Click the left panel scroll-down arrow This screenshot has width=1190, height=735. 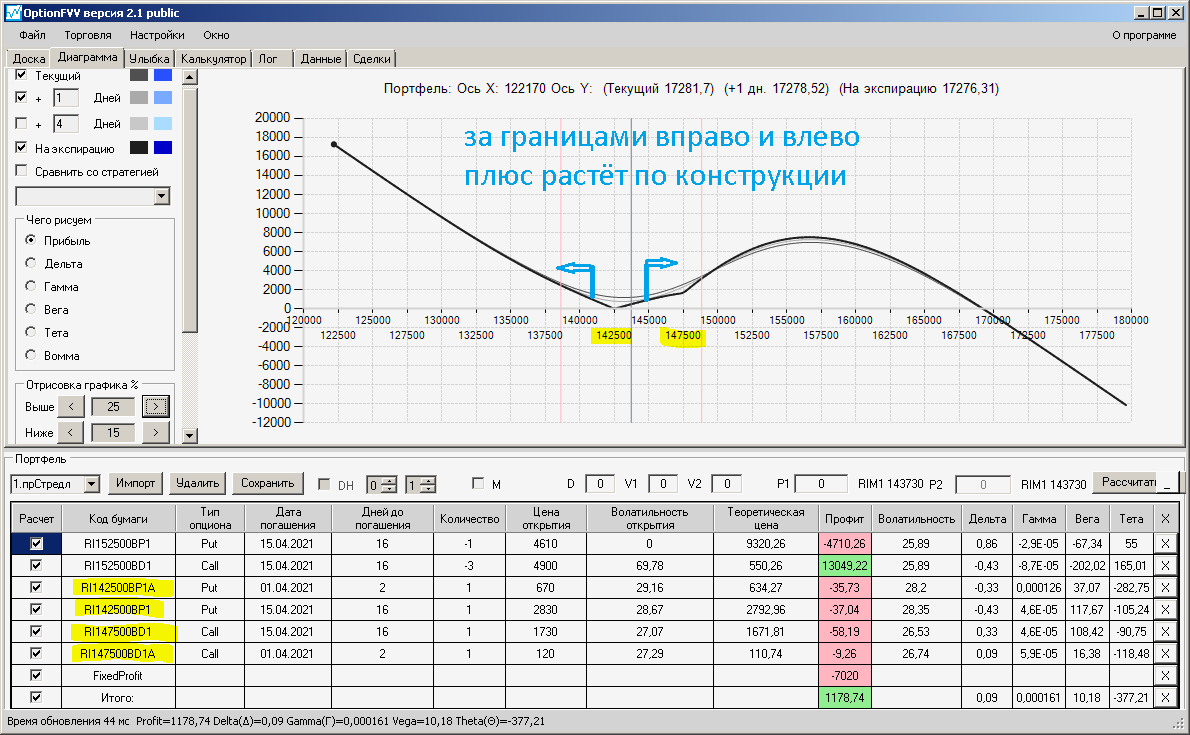pyautogui.click(x=190, y=436)
